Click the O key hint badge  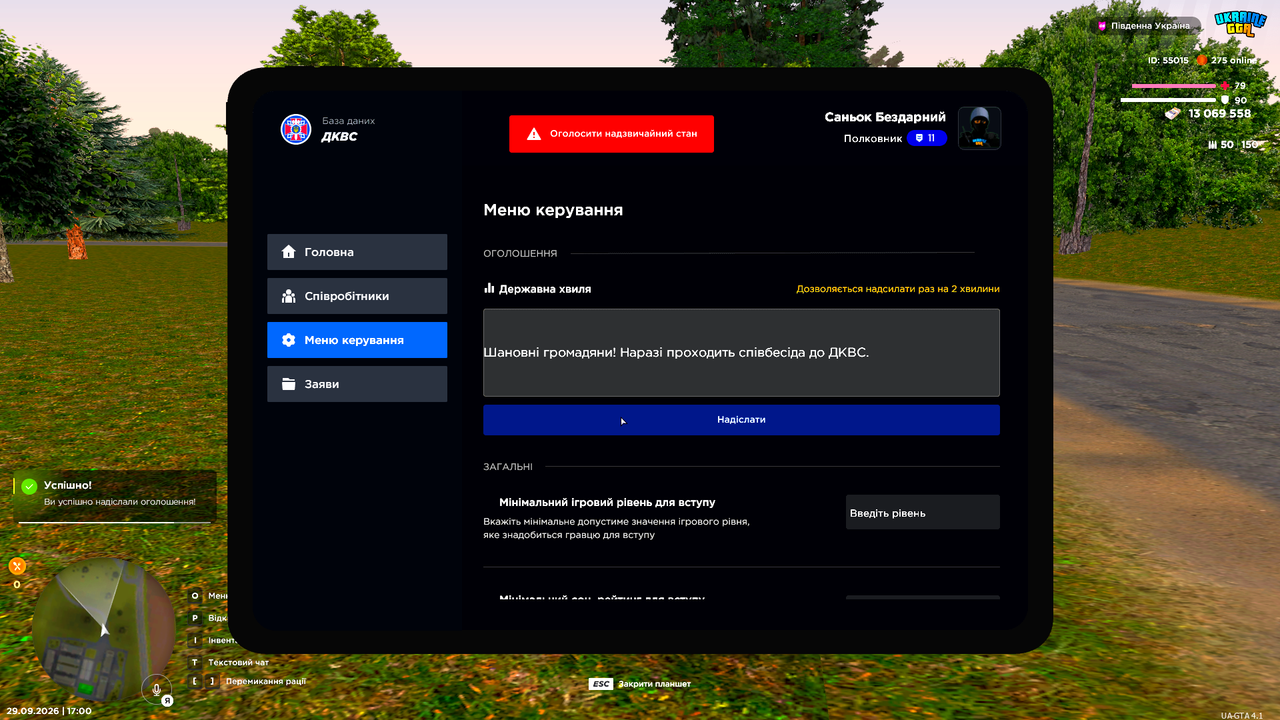(x=195, y=596)
